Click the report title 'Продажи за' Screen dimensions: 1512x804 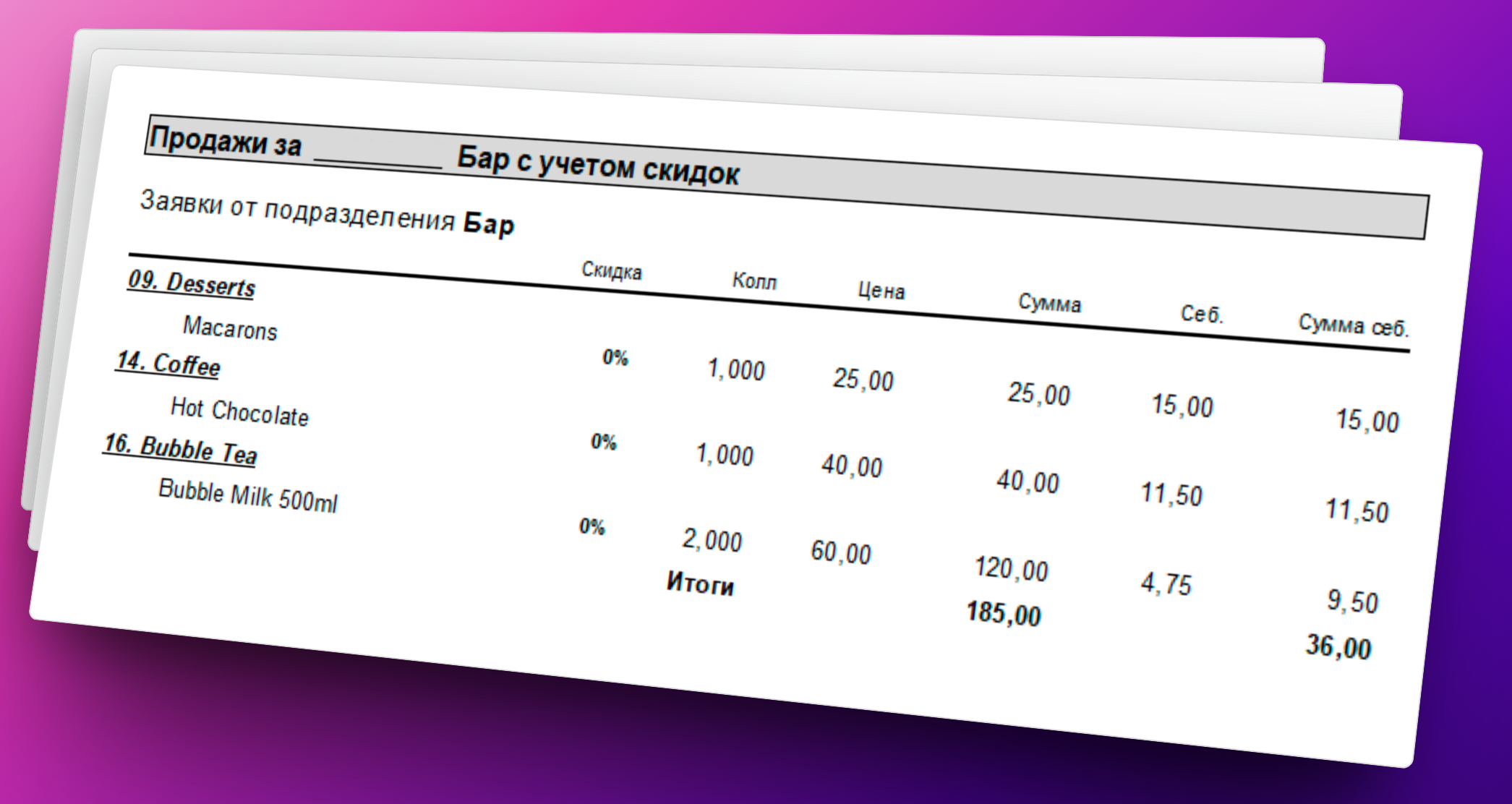point(226,140)
